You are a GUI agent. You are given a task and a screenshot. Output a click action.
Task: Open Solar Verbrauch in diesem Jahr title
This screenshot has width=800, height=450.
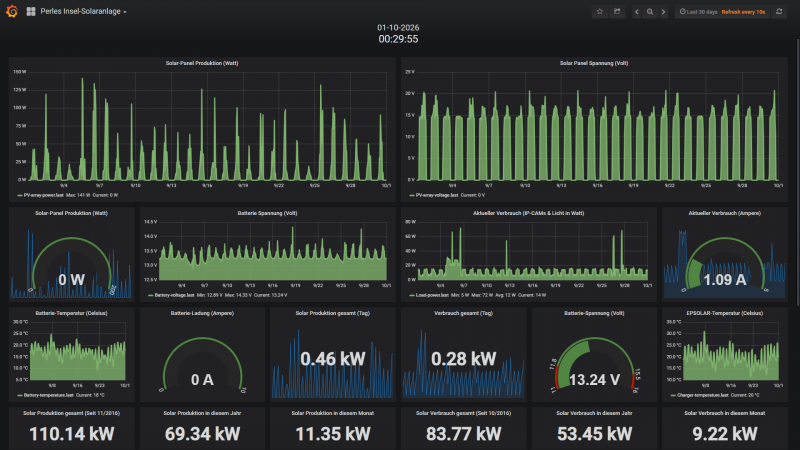click(594, 413)
